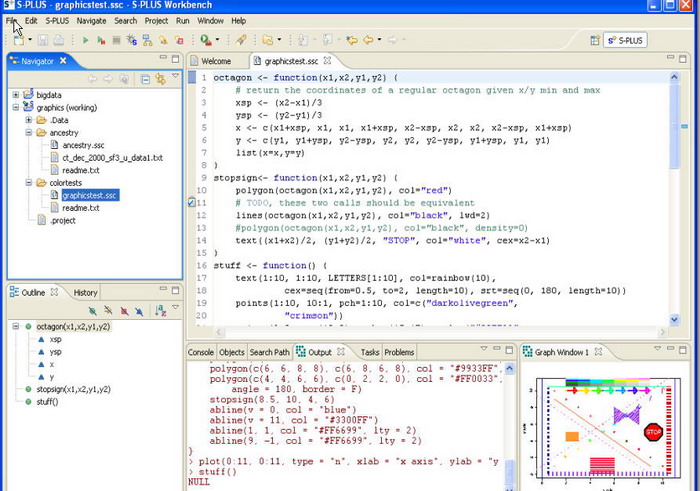Expand the .Data folder node
700x491 pixels.
[29, 120]
